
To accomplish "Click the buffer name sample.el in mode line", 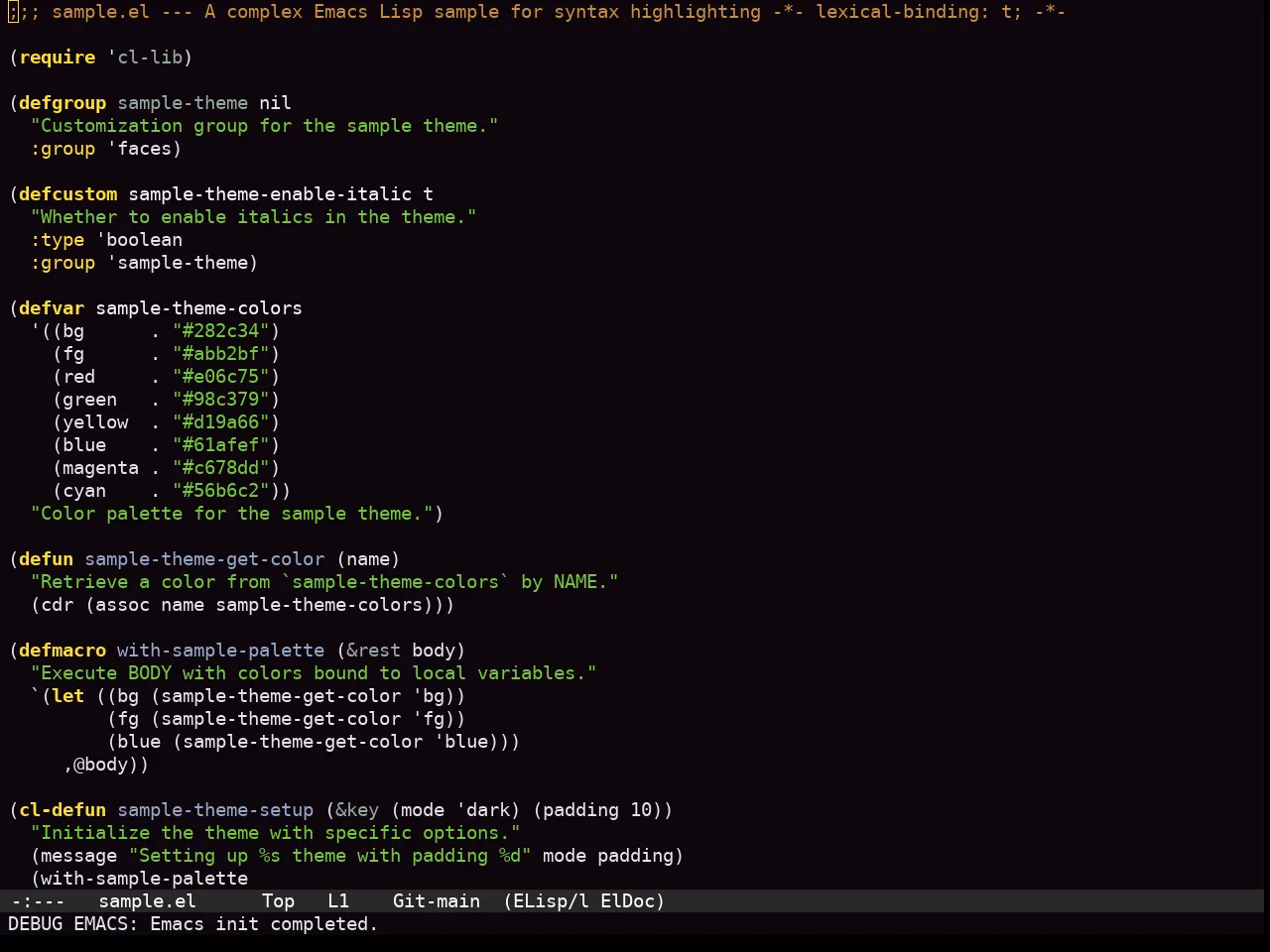I will point(148,901).
